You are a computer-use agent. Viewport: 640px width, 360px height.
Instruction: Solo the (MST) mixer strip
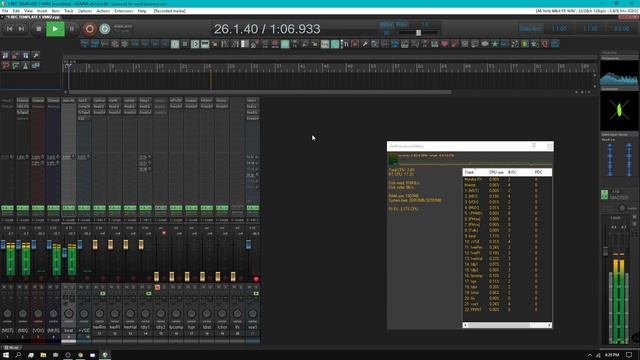tap(11, 287)
